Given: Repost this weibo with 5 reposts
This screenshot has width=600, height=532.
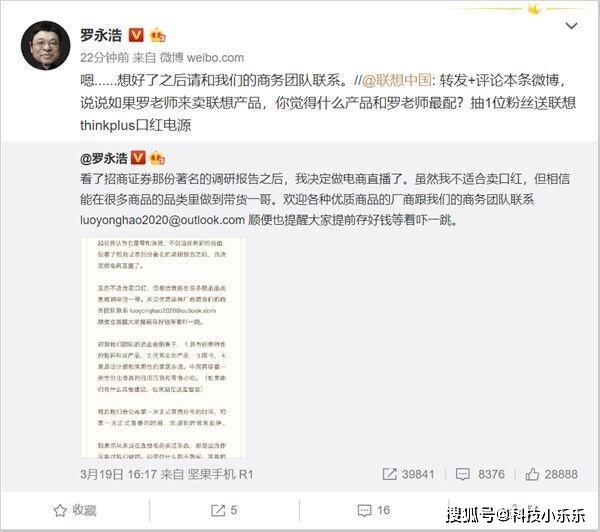Looking at the screenshot, I should [224, 510].
